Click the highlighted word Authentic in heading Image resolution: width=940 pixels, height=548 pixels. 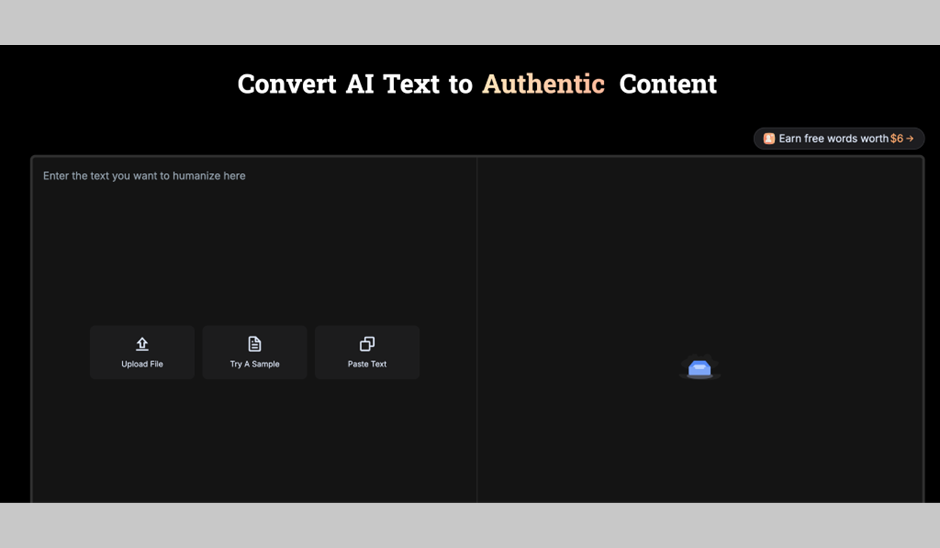[x=543, y=84]
